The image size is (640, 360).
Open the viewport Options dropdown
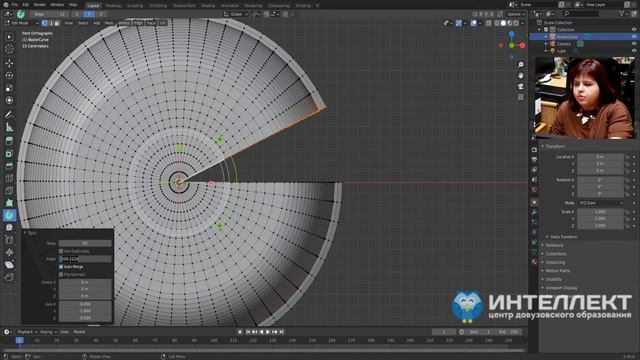(x=516, y=14)
